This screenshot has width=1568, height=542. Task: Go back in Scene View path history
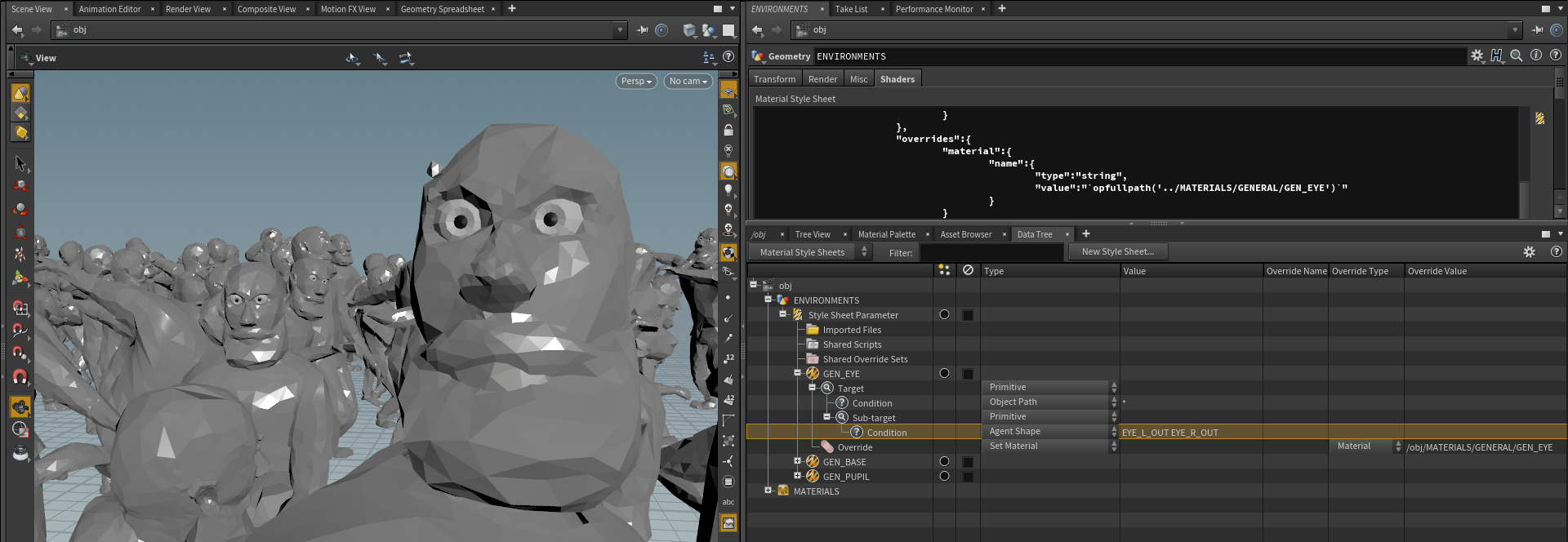tap(17, 30)
